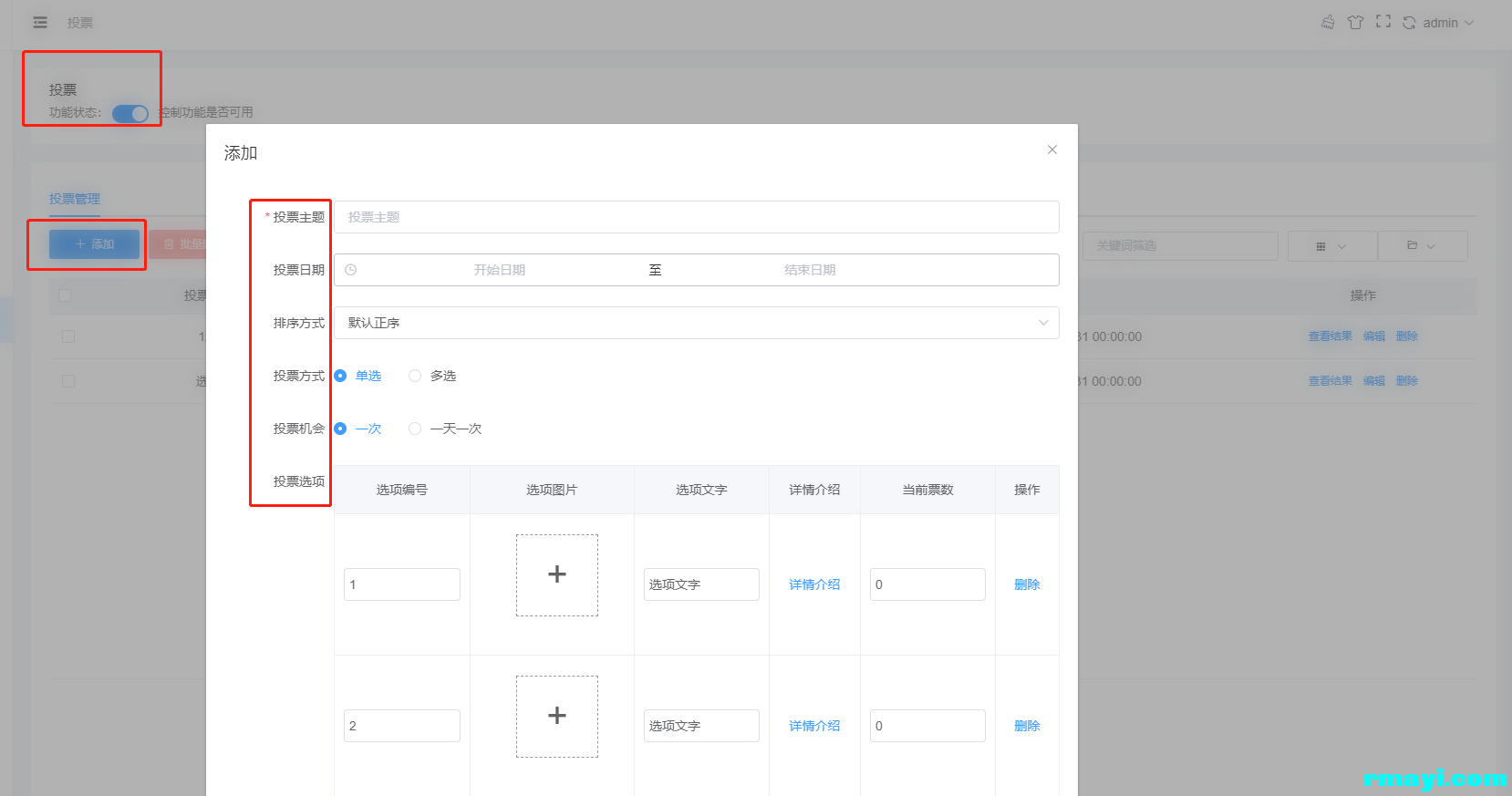Open the theme shirt icon in header
The image size is (1512, 796).
point(1356,23)
